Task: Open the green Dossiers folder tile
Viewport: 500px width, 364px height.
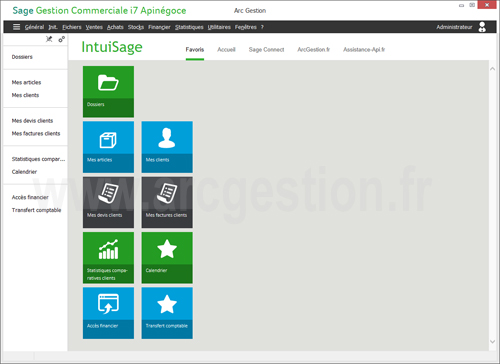Action: [x=108, y=92]
